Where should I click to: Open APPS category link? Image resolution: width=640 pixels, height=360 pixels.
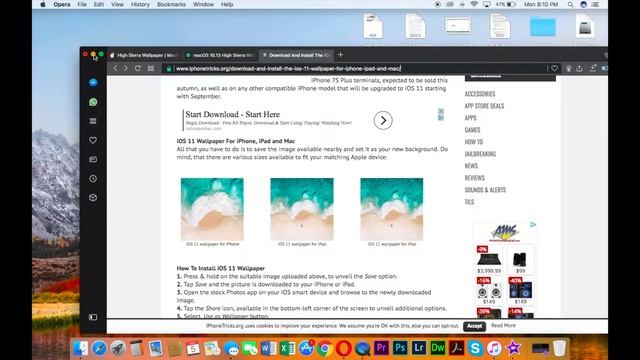pos(470,118)
